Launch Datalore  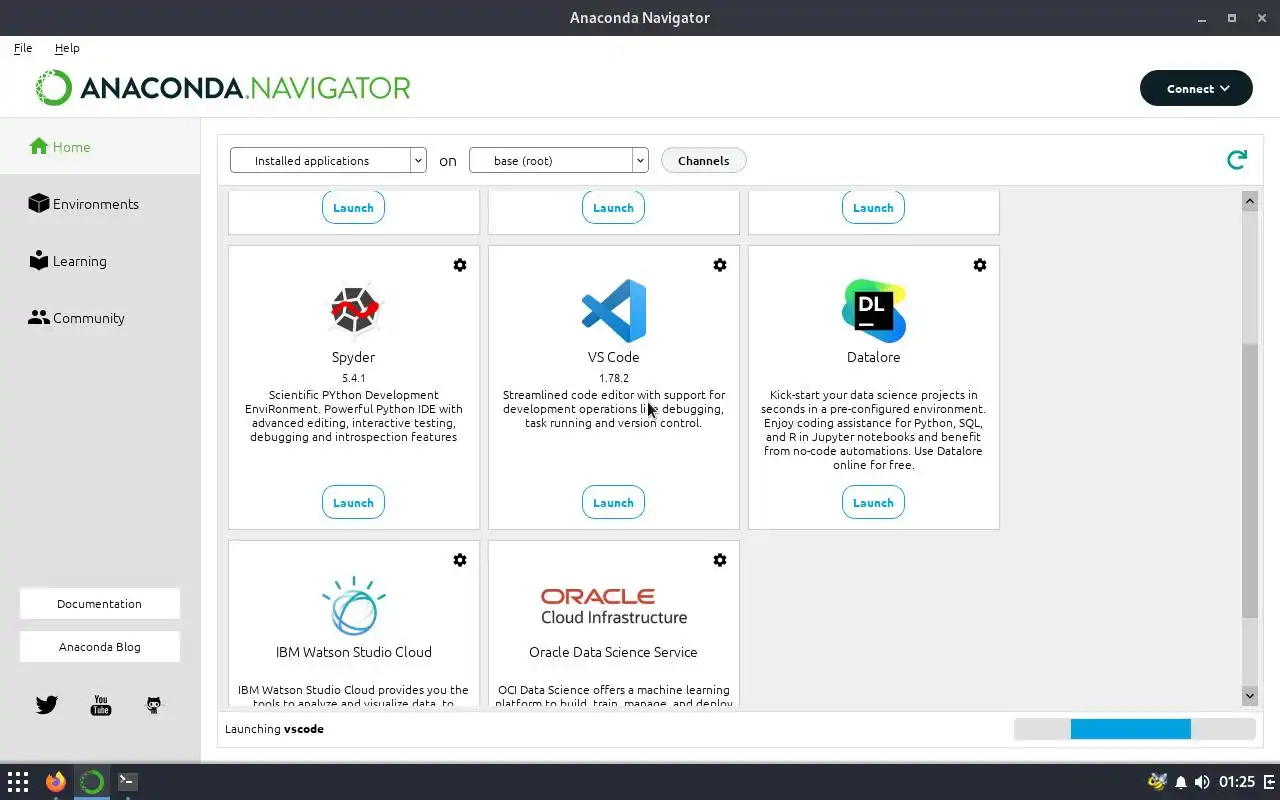[x=873, y=503]
